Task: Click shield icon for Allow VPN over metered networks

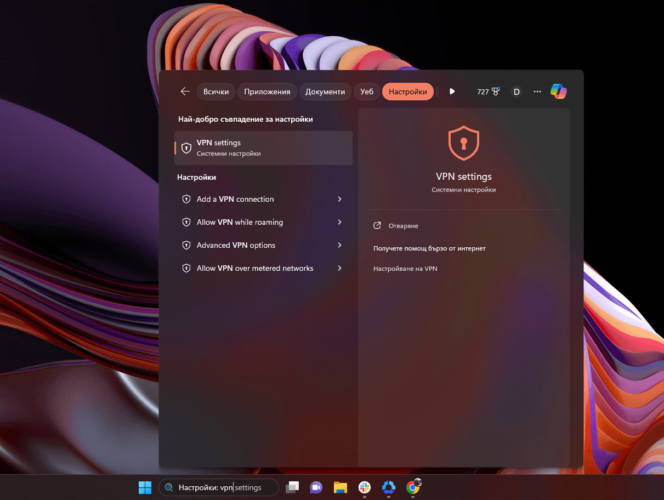Action: [x=186, y=268]
